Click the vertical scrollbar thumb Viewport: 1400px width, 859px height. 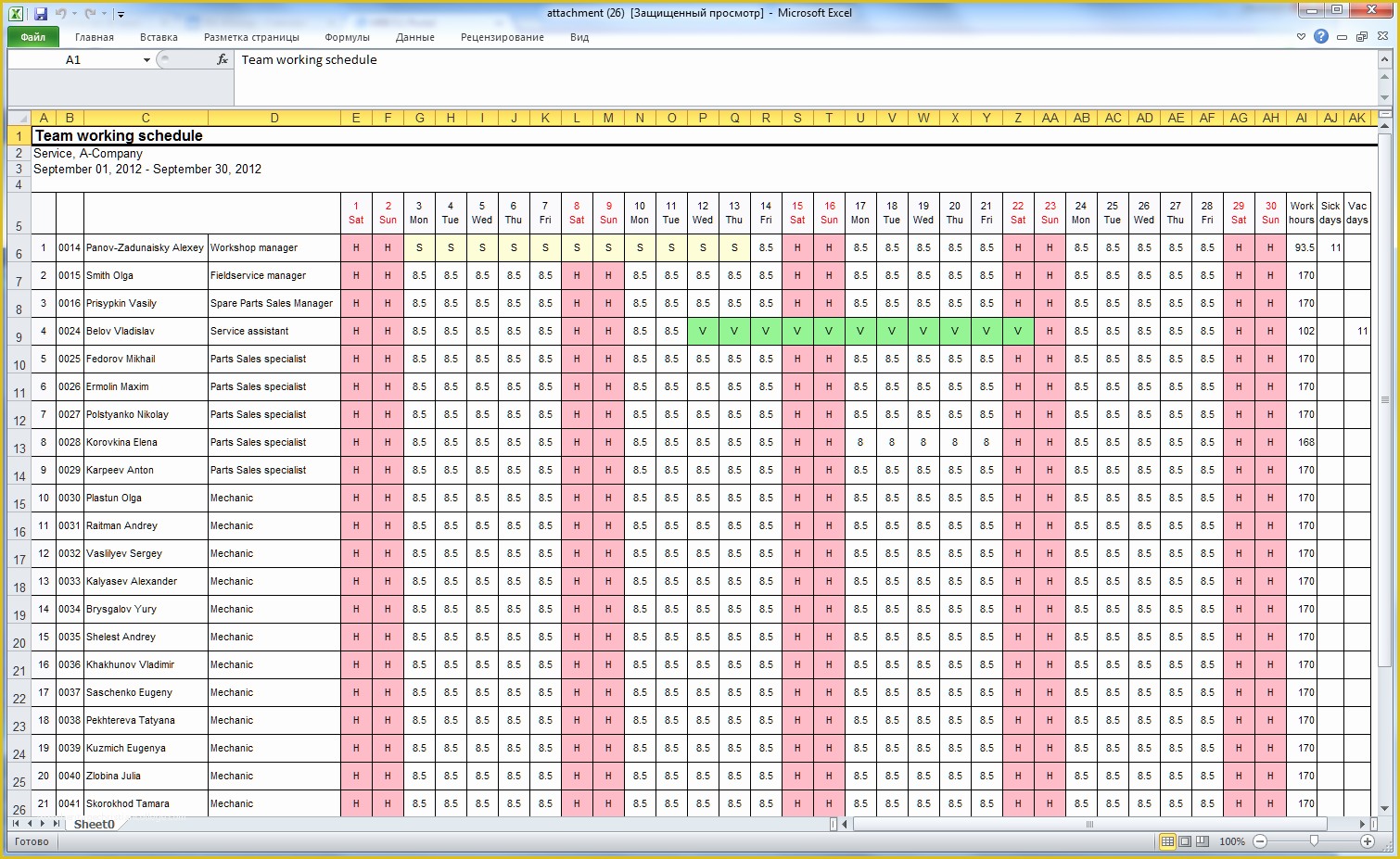point(1385,399)
